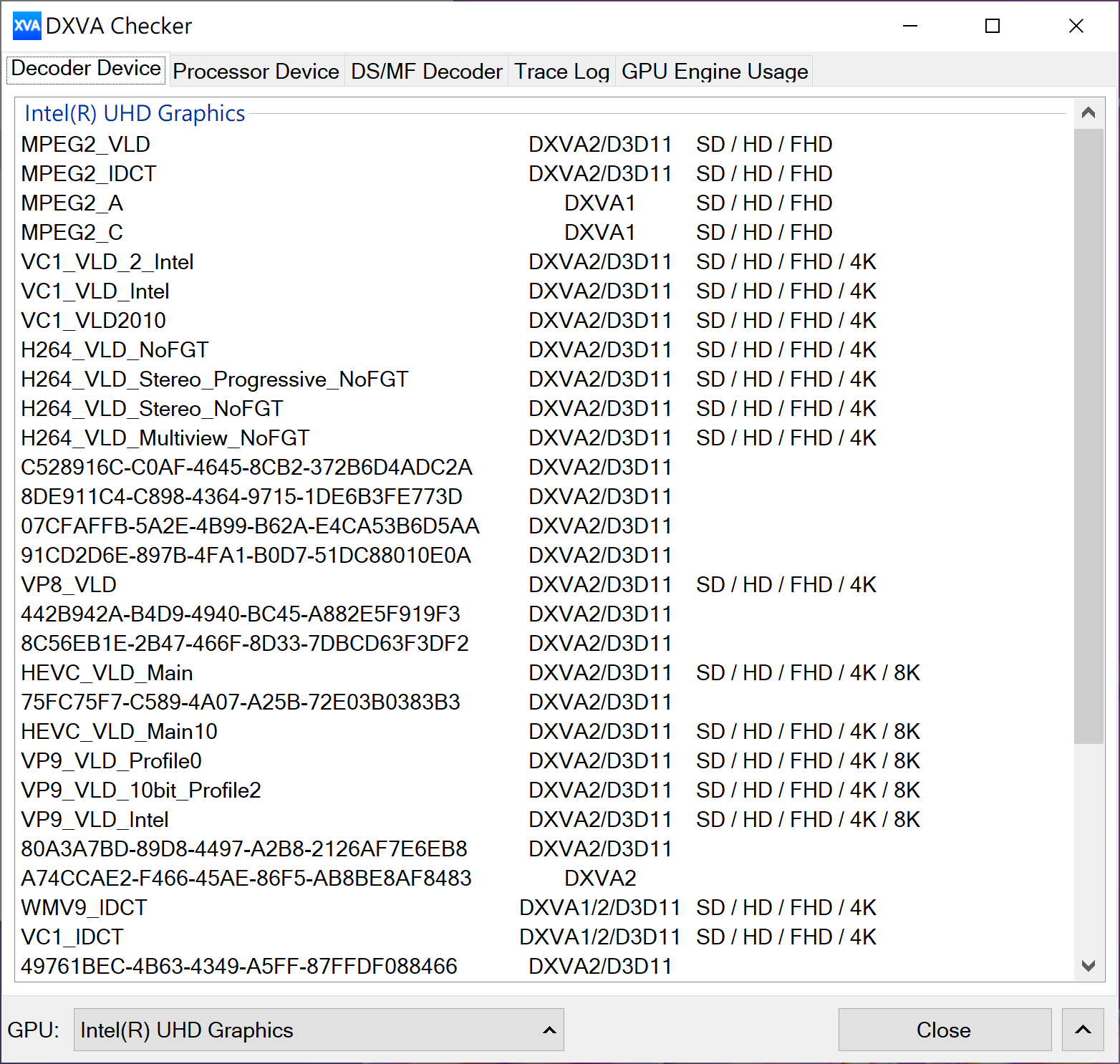1120x1064 pixels.
Task: Select the HEVC_VLD_Main10 row
Action: click(544, 731)
